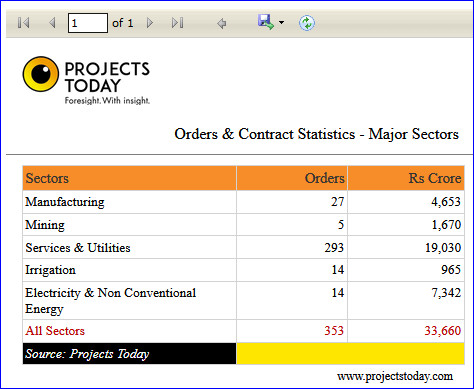474x389 pixels.
Task: Select the Manufacturing sector row
Action: pyautogui.click(x=243, y=202)
